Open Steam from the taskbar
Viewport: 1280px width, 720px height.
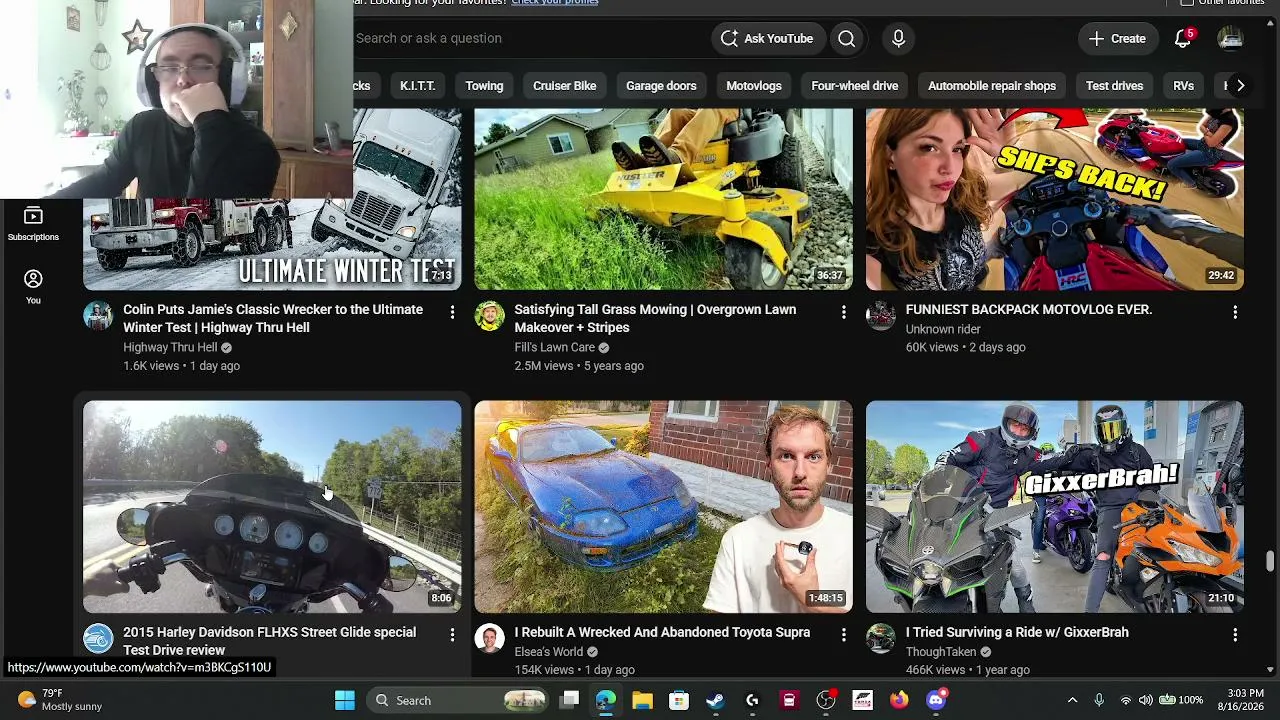715,700
